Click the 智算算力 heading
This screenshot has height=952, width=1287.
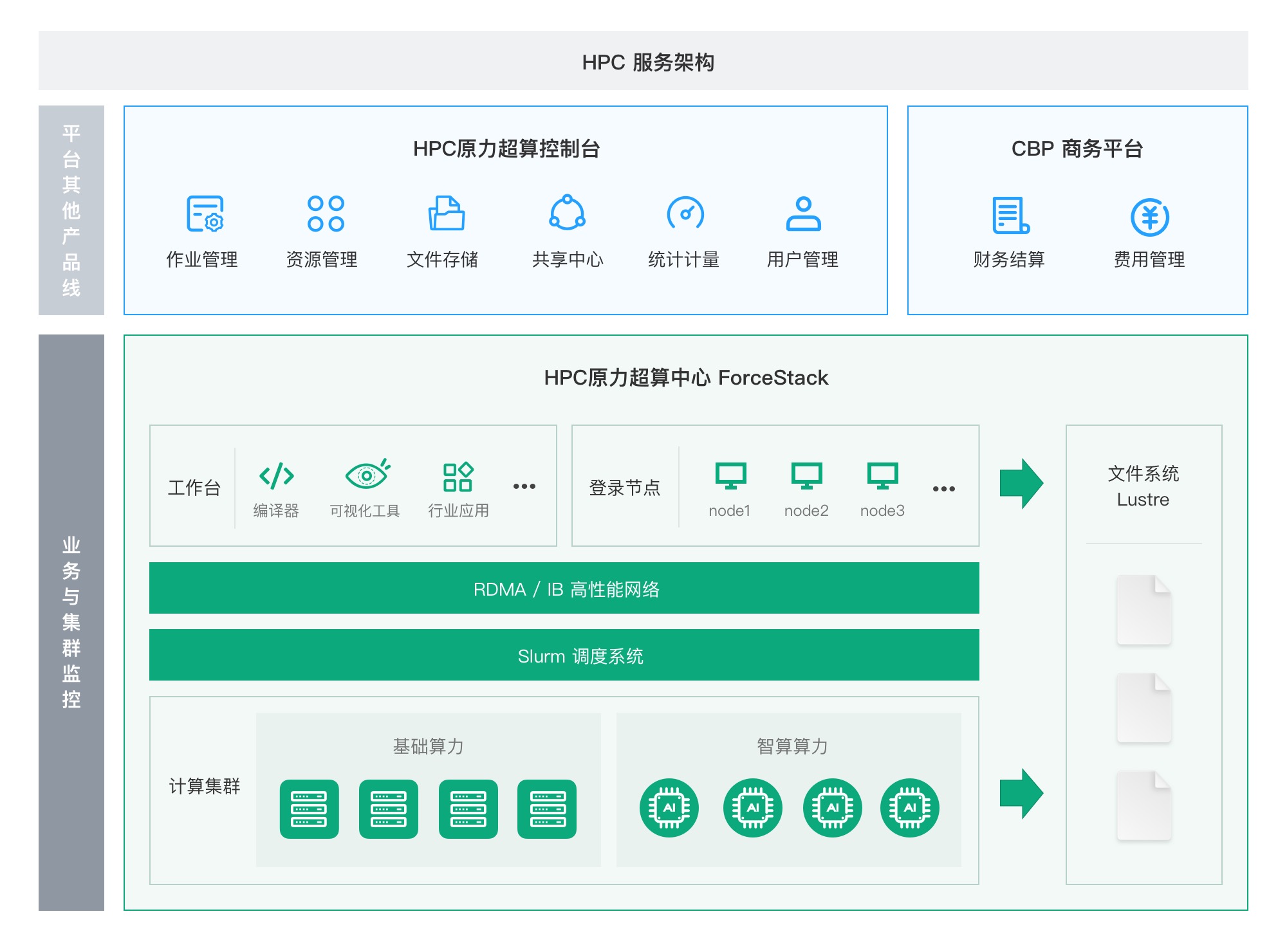[792, 746]
